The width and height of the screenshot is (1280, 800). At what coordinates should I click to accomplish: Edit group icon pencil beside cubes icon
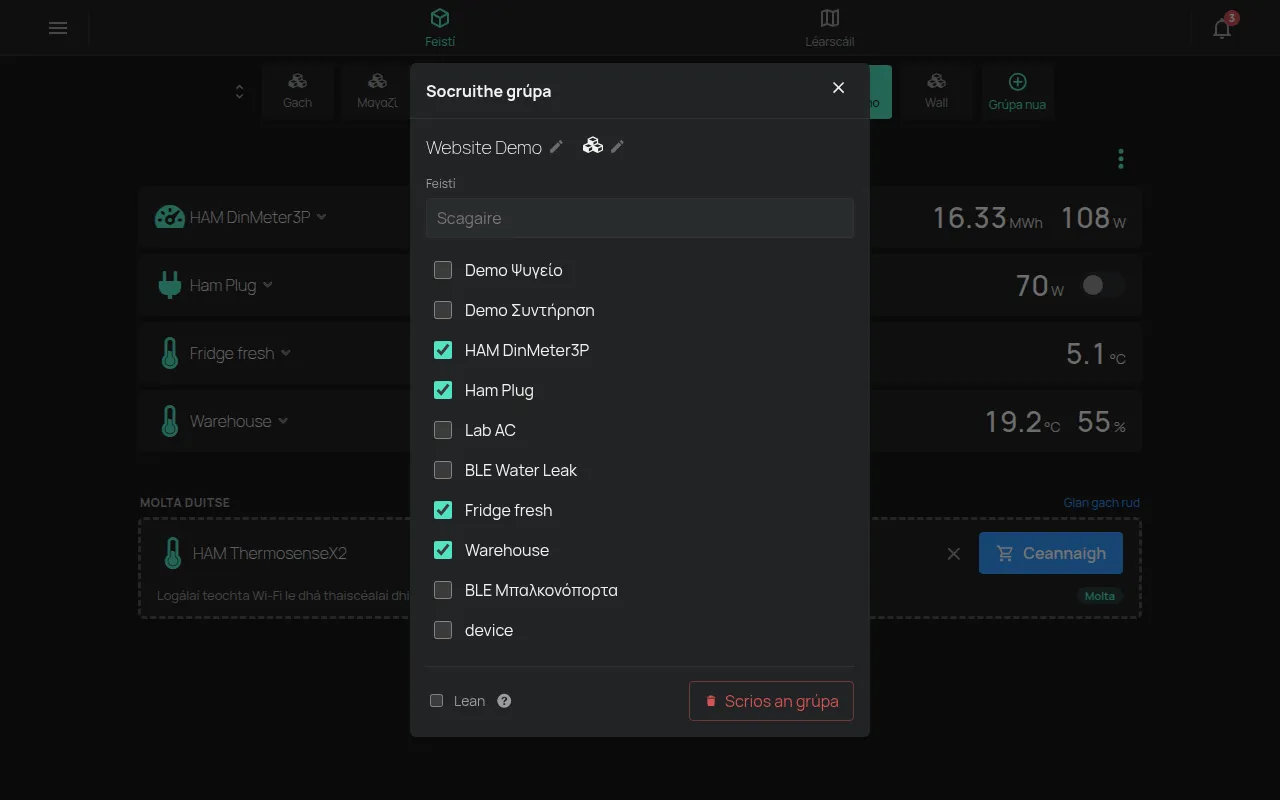pos(618,147)
